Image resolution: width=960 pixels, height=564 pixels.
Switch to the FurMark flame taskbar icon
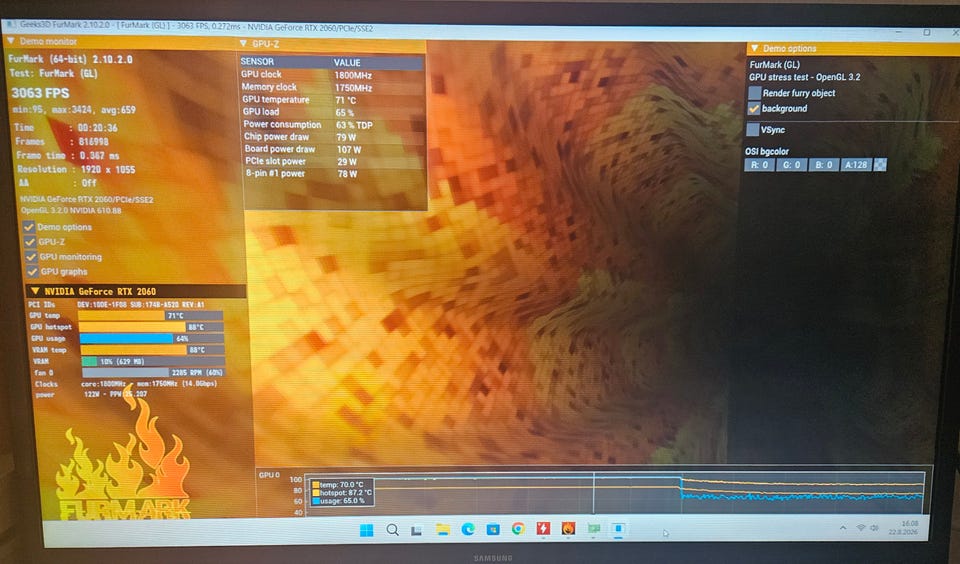coord(568,528)
